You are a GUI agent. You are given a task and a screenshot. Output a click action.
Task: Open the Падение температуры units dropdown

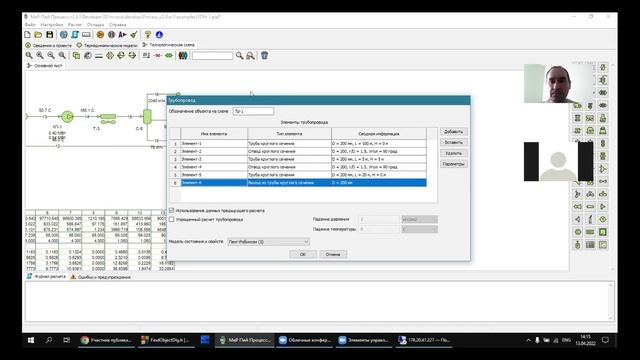[419, 229]
